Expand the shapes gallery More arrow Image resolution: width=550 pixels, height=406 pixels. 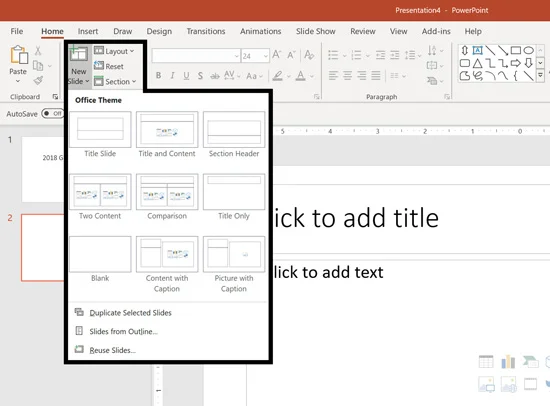pyautogui.click(x=541, y=75)
